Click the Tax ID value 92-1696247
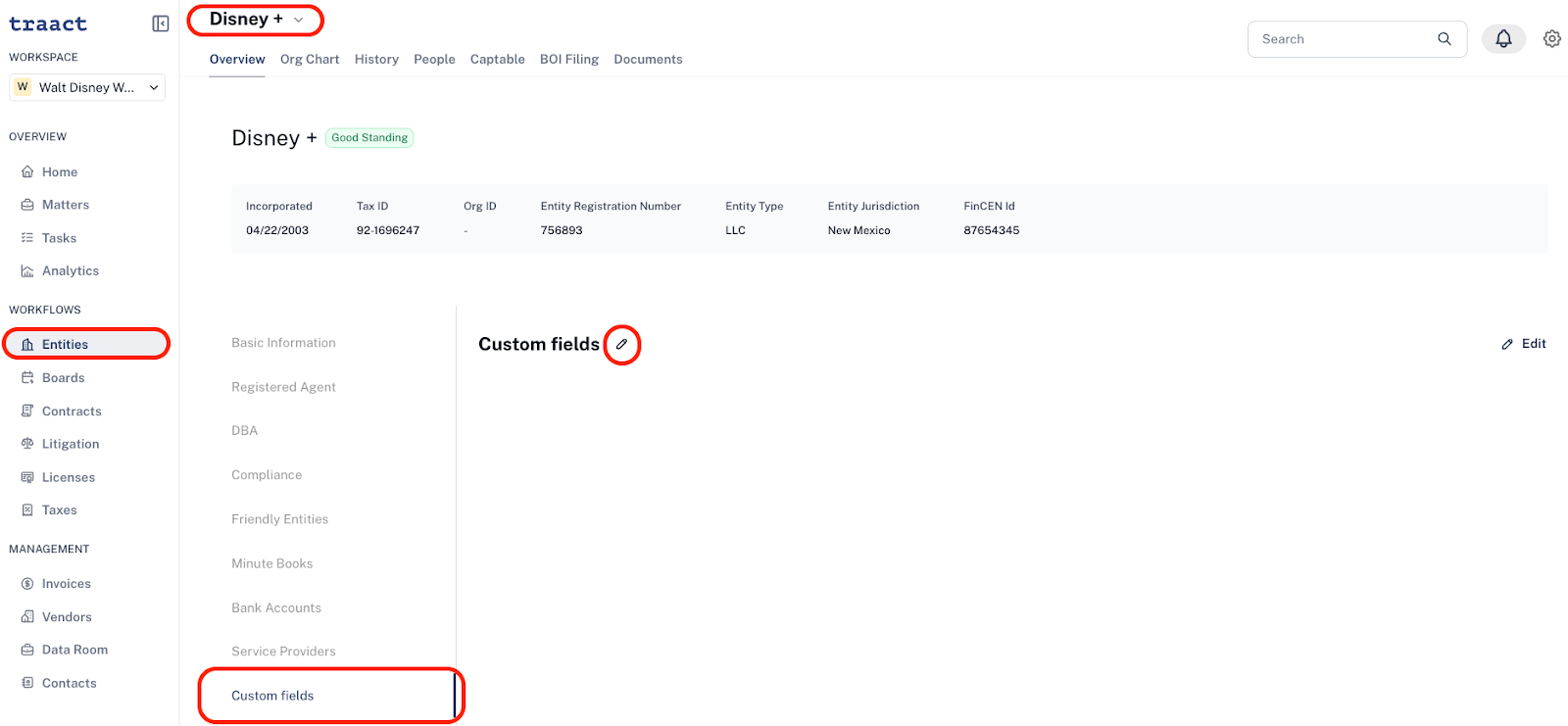 pos(388,230)
